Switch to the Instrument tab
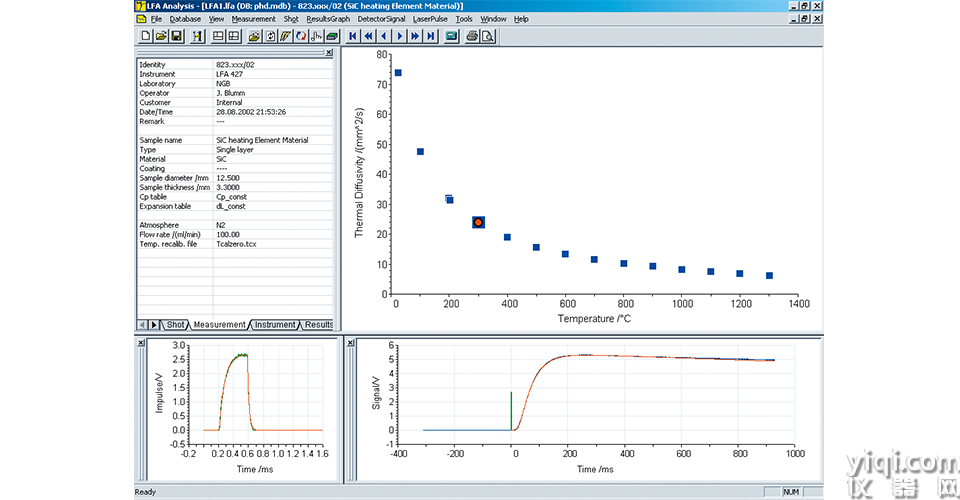The height and width of the screenshot is (500, 960). [275, 325]
